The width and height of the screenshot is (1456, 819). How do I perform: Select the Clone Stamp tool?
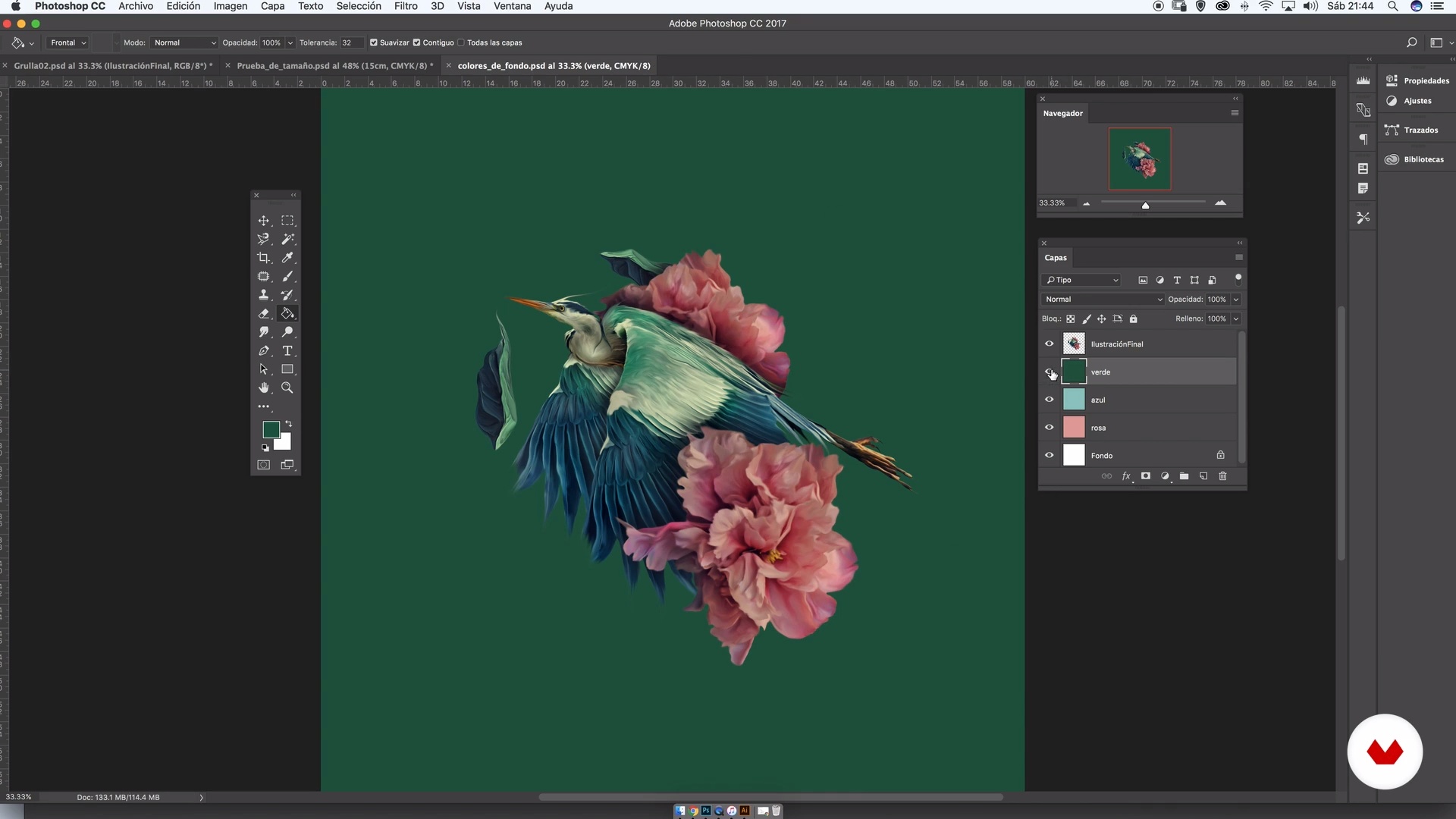(264, 295)
